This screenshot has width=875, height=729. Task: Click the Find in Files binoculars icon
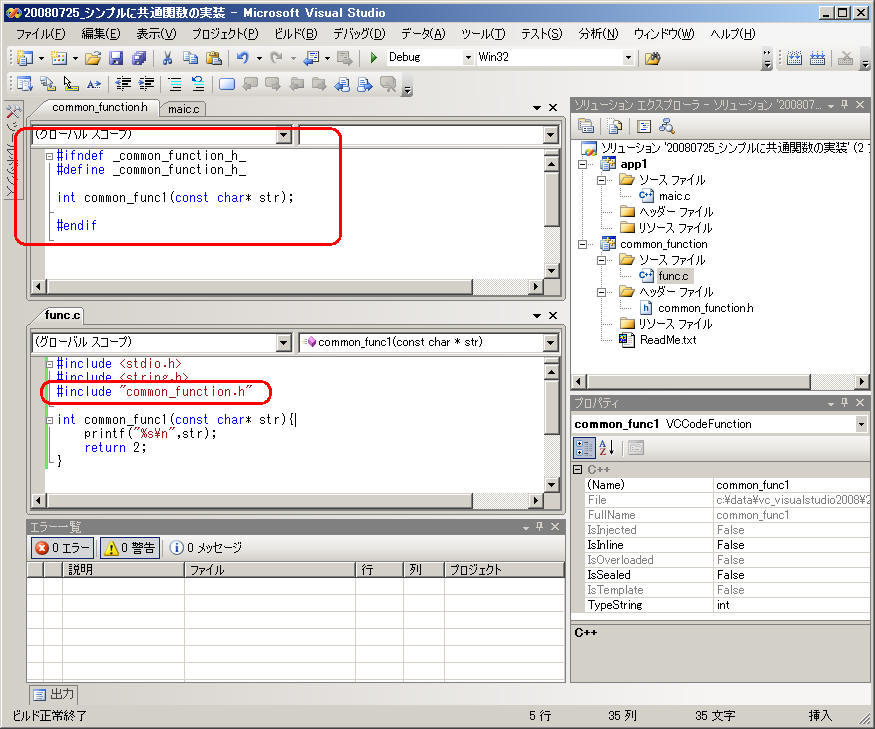click(x=652, y=58)
